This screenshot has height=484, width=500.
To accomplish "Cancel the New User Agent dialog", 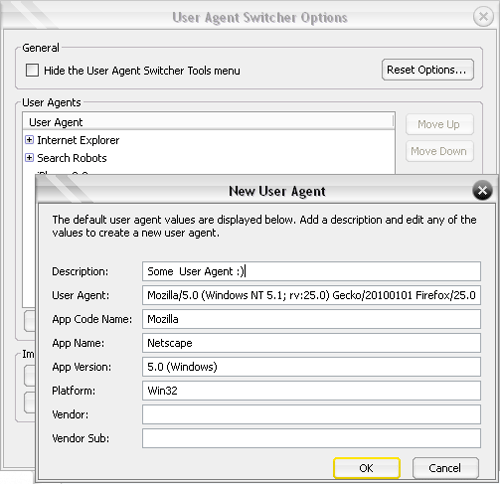I will 445,468.
